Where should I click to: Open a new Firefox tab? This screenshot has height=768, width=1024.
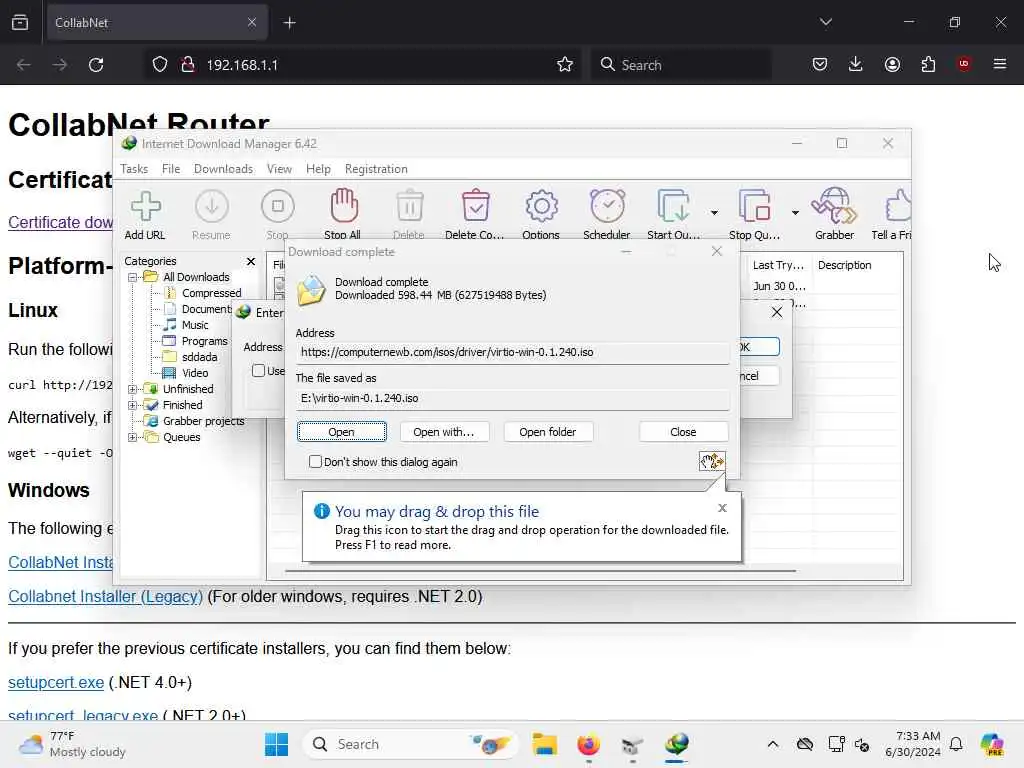click(x=289, y=23)
